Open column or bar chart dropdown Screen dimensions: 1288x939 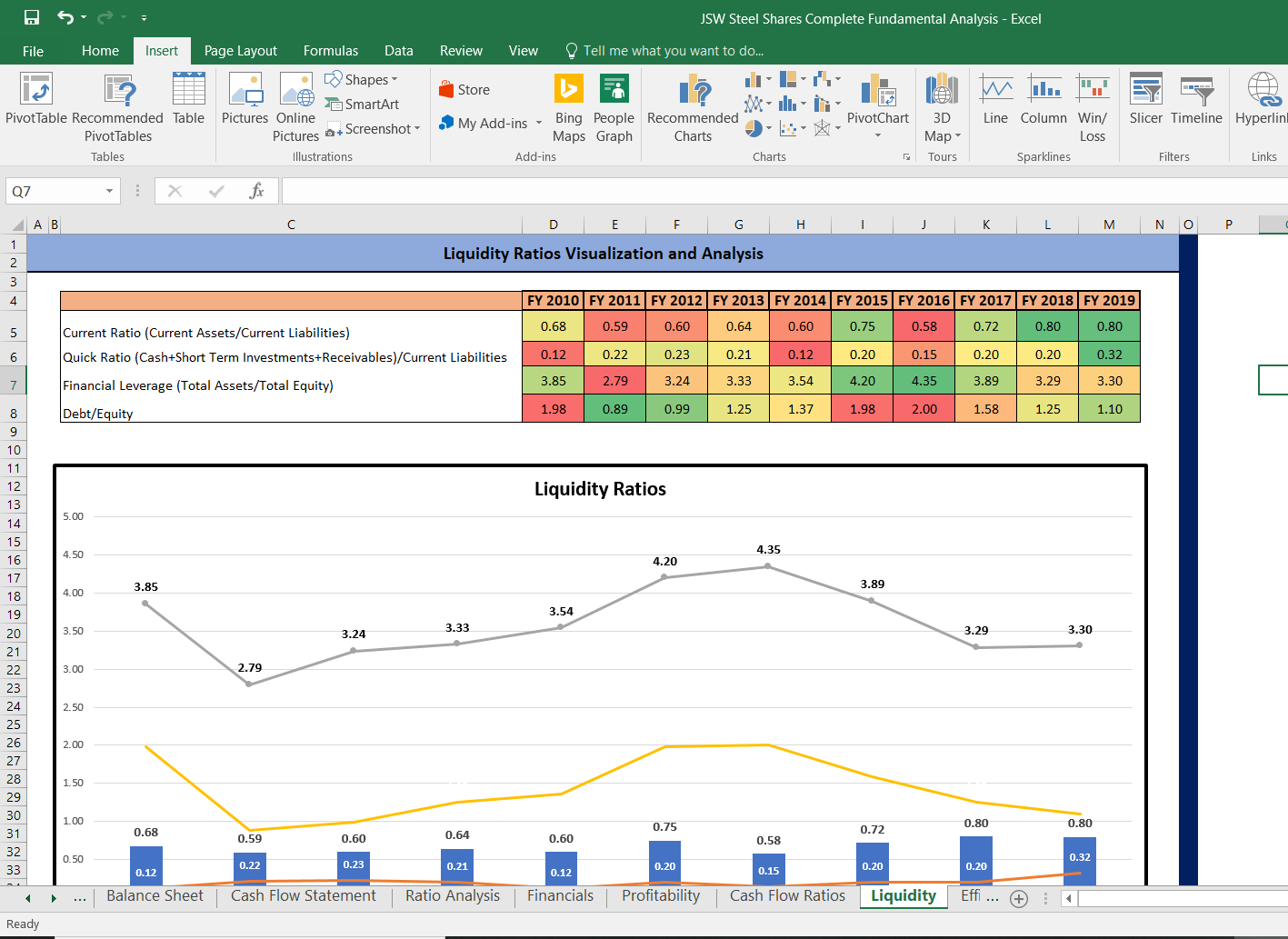pyautogui.click(x=758, y=80)
